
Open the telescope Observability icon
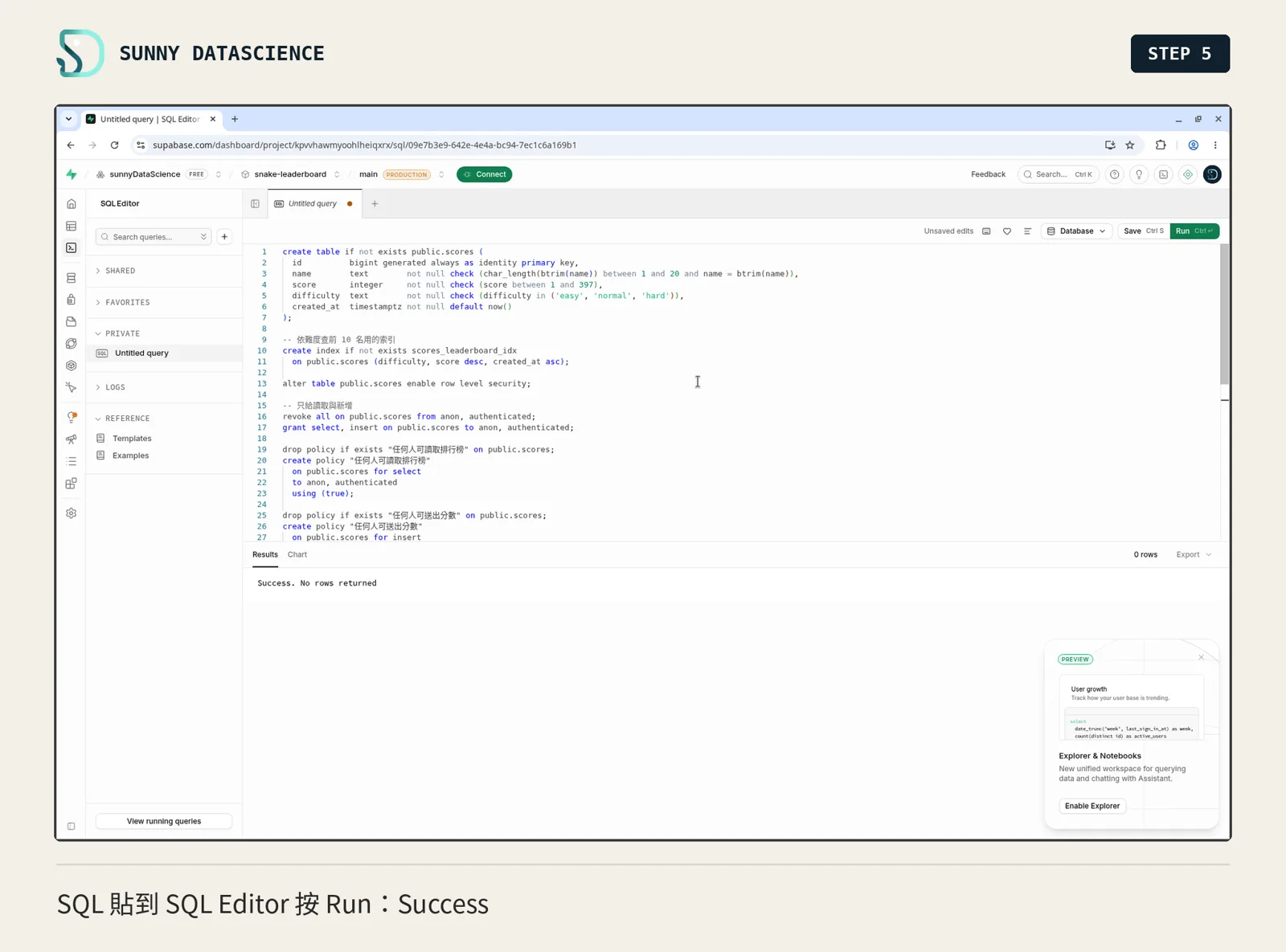(71, 439)
